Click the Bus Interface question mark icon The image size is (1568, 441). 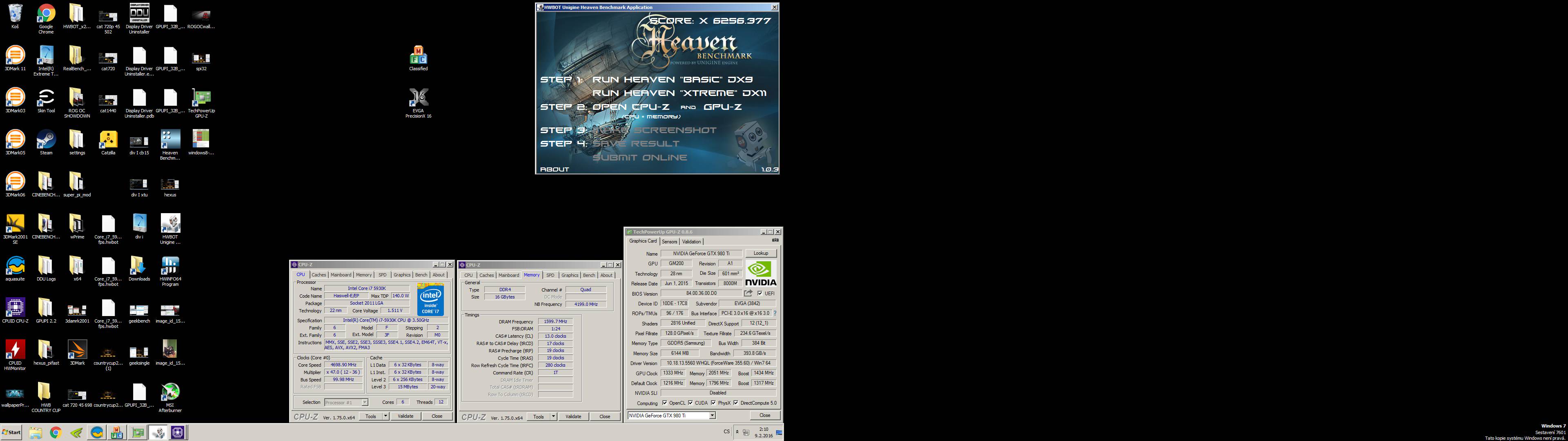[775, 313]
